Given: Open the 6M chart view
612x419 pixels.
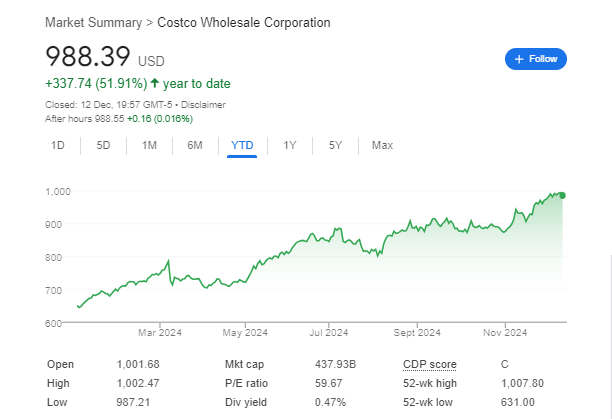Looking at the screenshot, I should [195, 146].
